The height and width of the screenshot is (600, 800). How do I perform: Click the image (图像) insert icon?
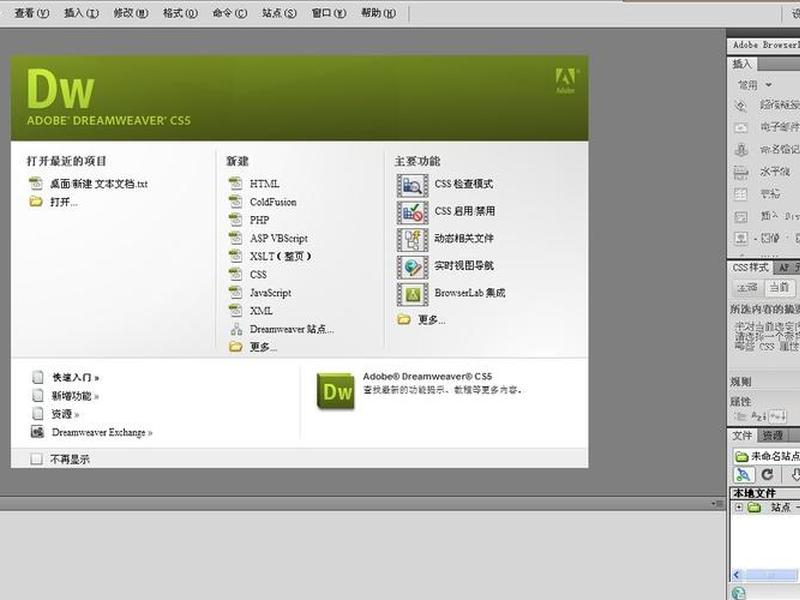click(741, 238)
